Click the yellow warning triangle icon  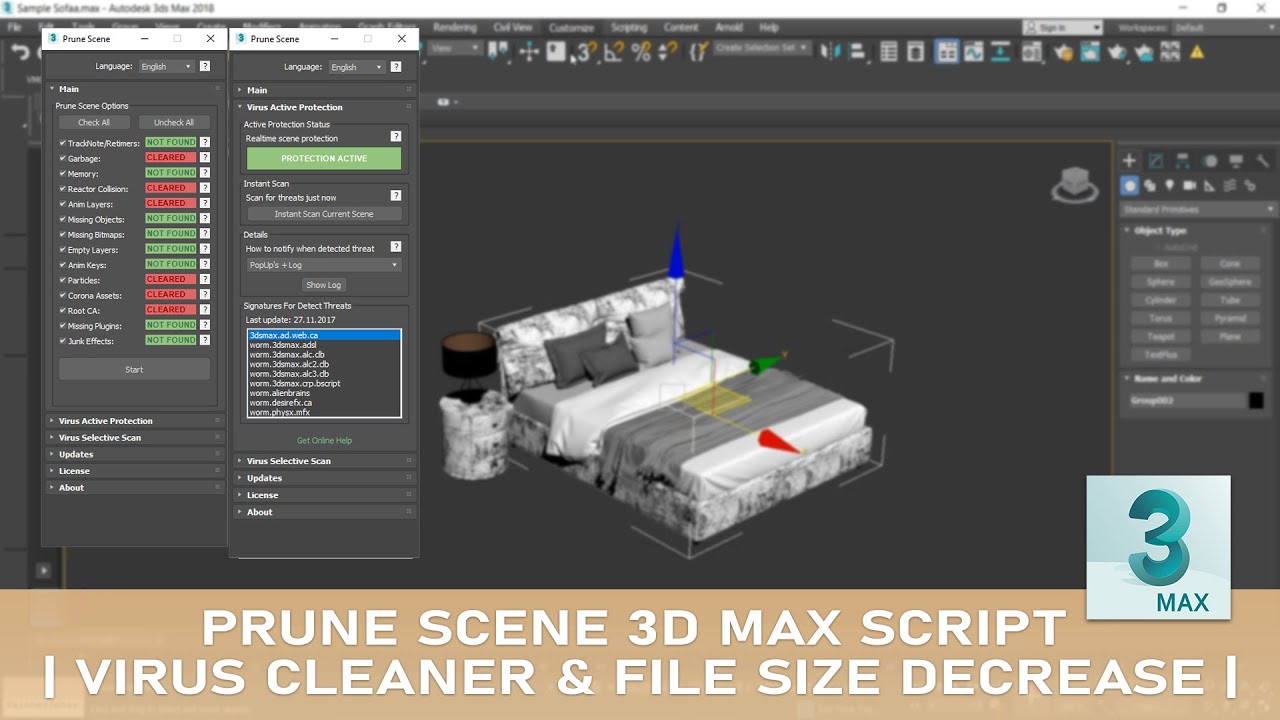coord(1196,51)
